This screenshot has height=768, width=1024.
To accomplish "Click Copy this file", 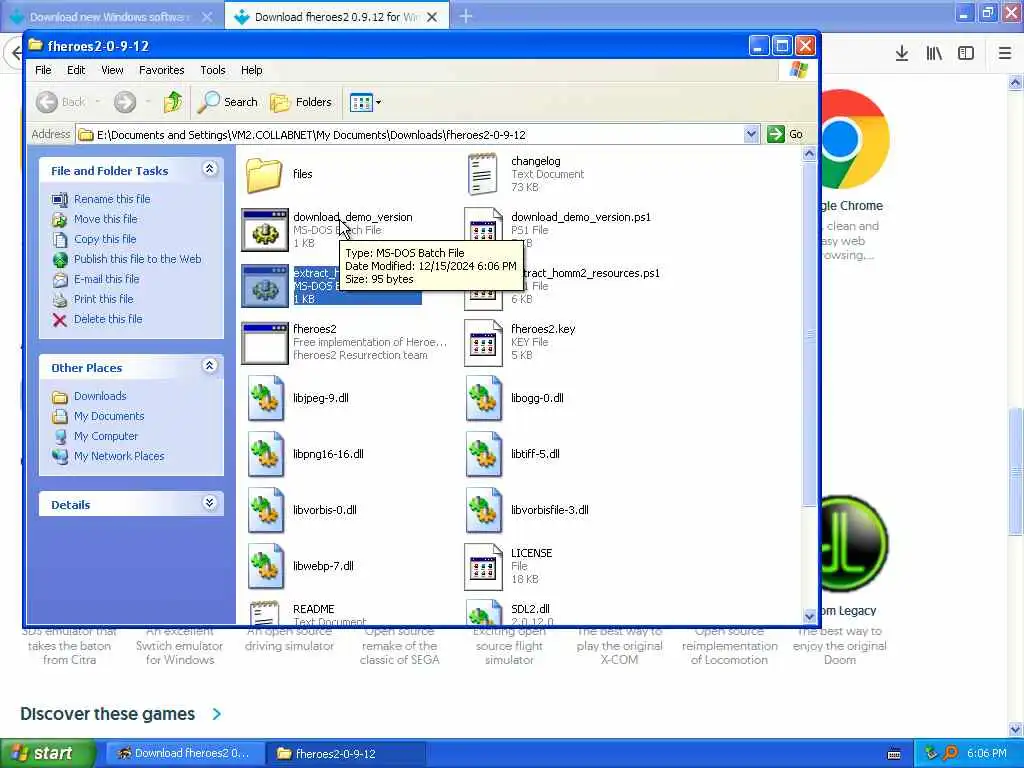I will [x=104, y=239].
